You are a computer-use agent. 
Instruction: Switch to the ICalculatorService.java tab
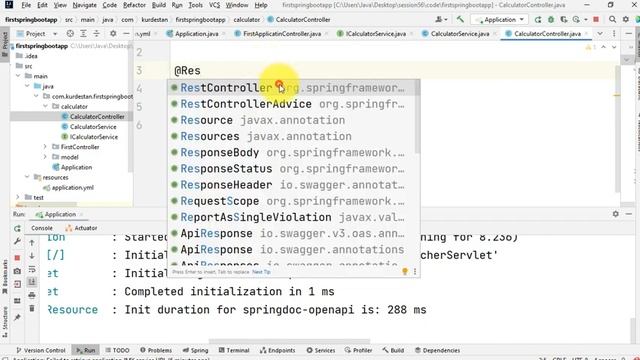376,33
